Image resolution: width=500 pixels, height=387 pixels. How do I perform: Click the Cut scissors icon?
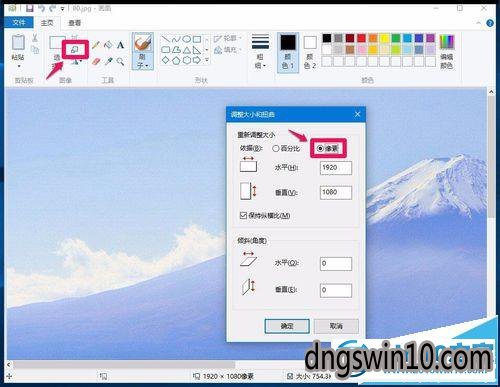[35, 37]
